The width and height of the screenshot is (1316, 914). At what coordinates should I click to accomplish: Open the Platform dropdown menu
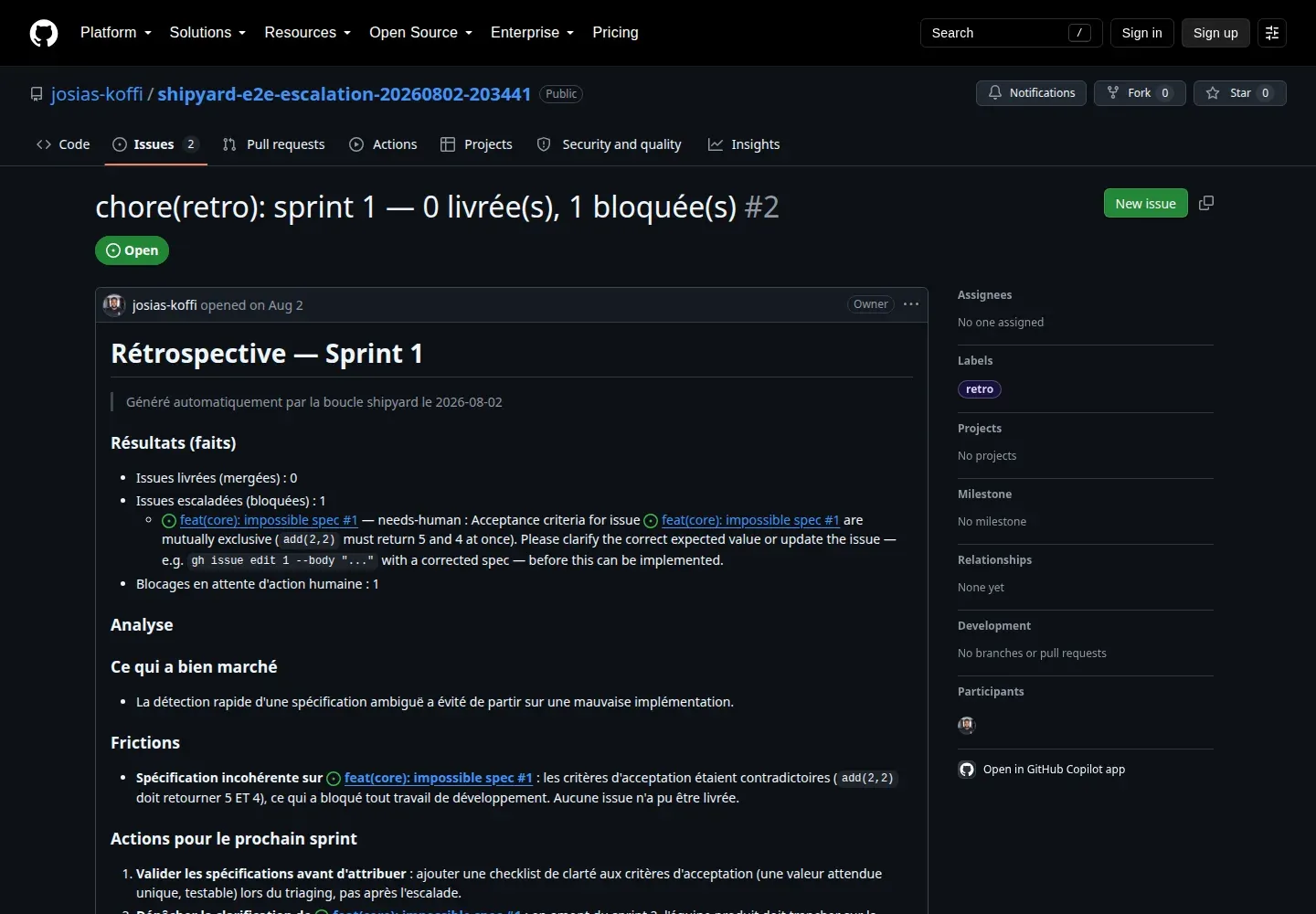(116, 33)
